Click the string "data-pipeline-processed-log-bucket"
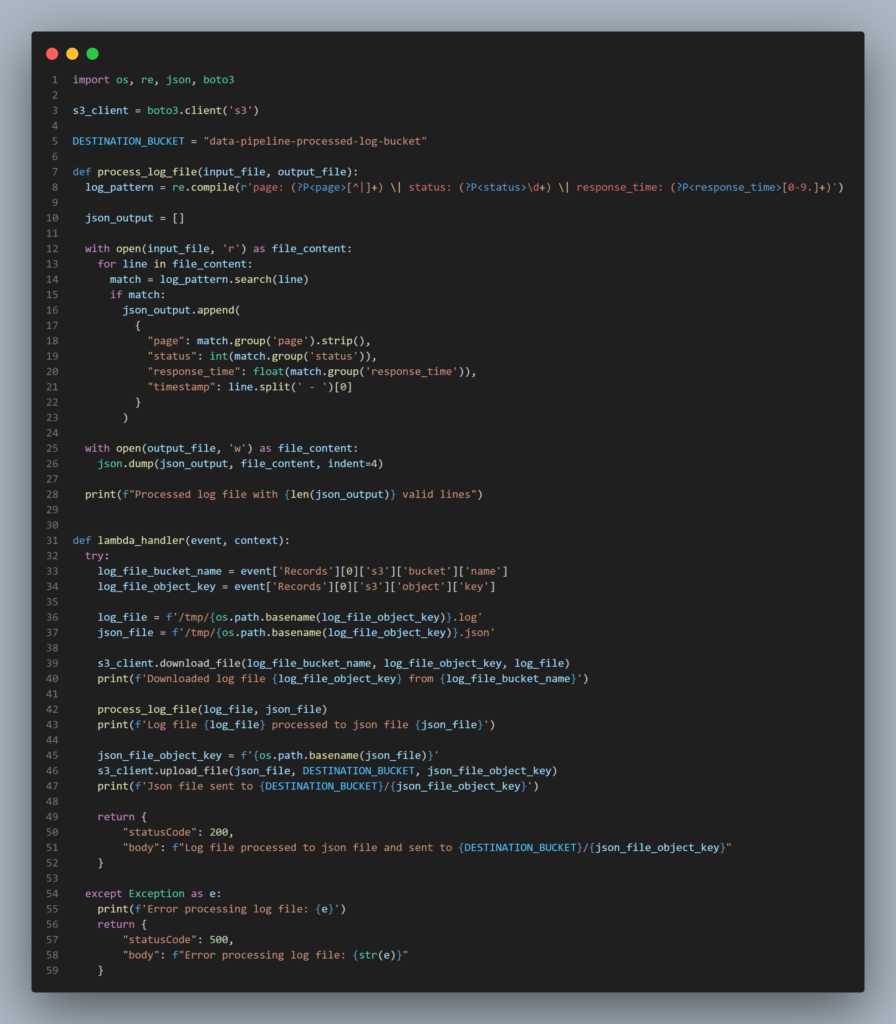Image resolution: width=896 pixels, height=1024 pixels. [315, 141]
